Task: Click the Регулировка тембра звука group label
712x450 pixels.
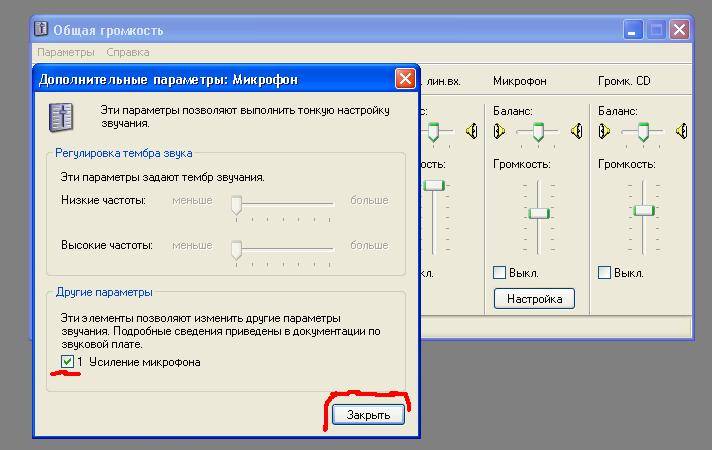Action: tap(124, 153)
